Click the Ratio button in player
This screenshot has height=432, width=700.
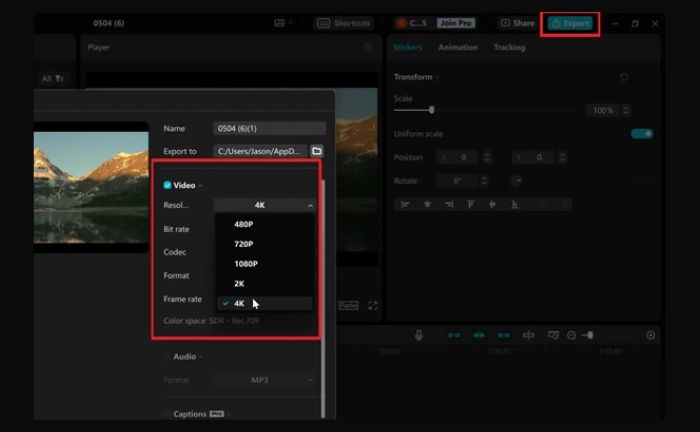(348, 305)
